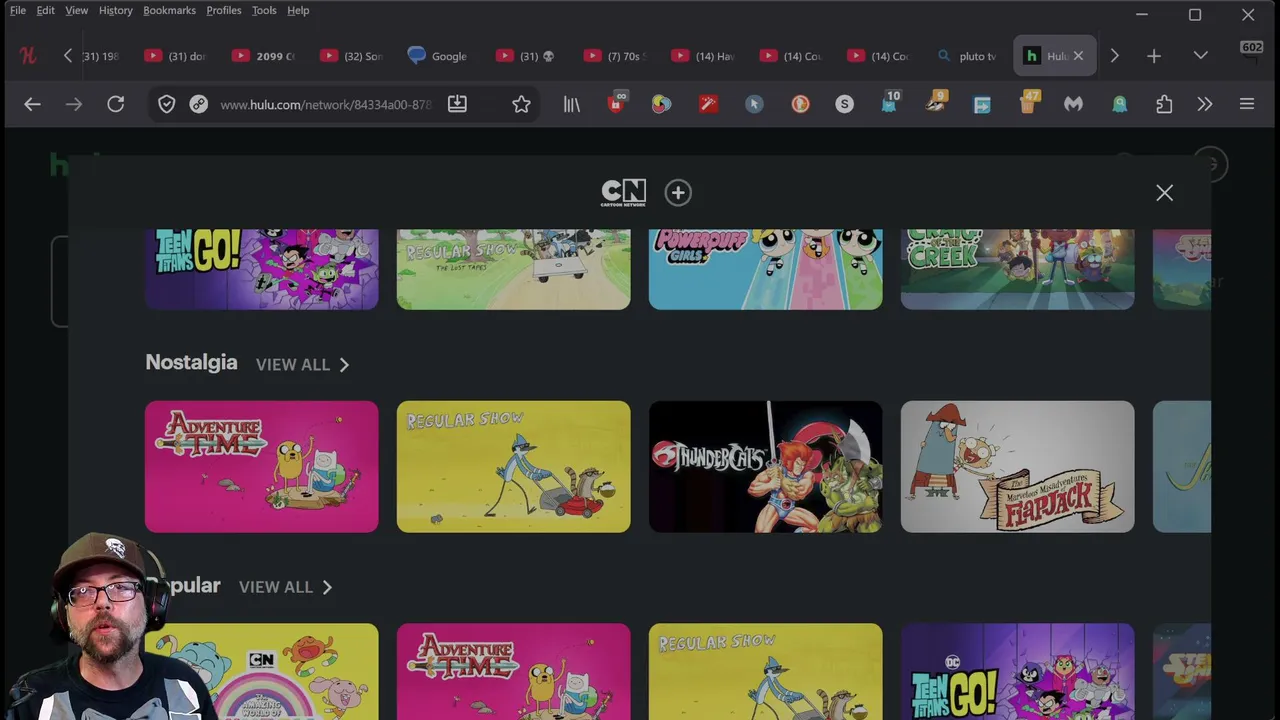Screen dimensions: 1280x720
Task: Reload the current Hulu page
Action: (116, 104)
